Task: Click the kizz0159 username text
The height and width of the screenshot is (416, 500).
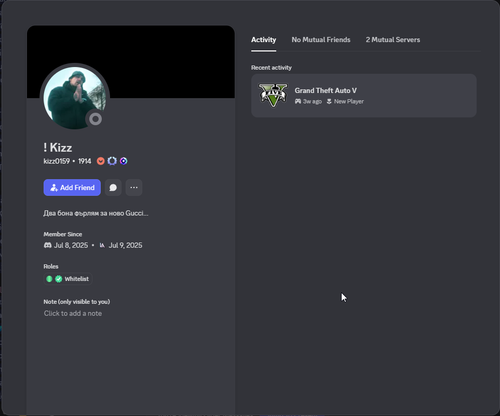Action: coord(57,161)
